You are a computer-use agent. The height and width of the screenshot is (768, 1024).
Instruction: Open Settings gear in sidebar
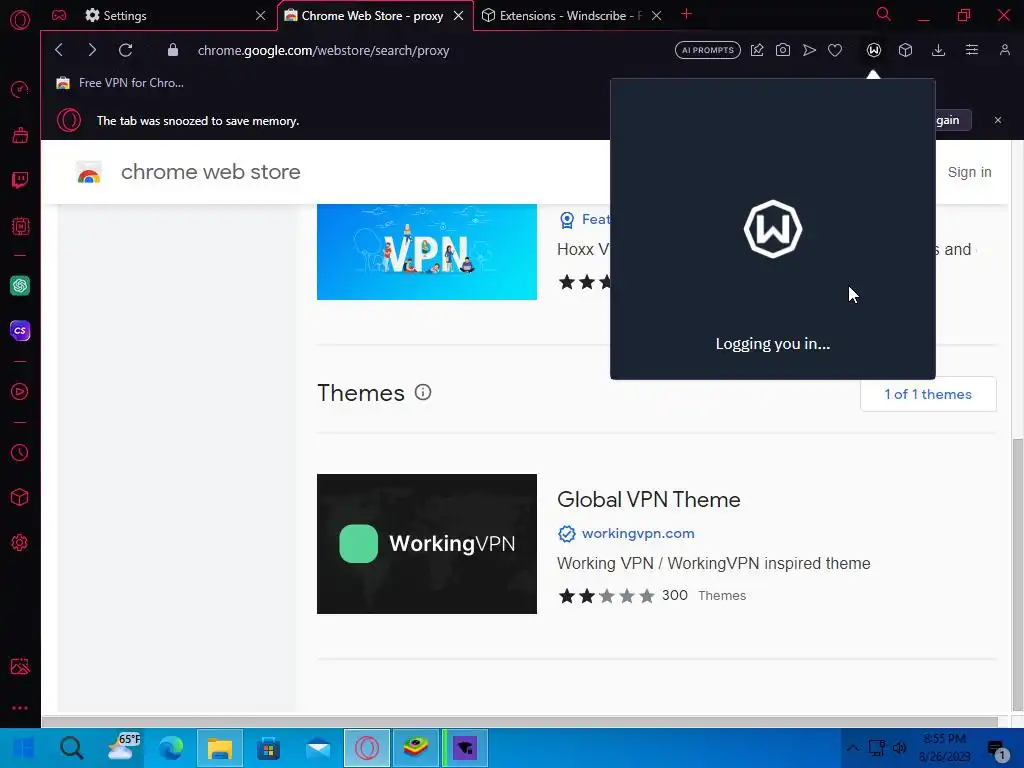(x=20, y=543)
